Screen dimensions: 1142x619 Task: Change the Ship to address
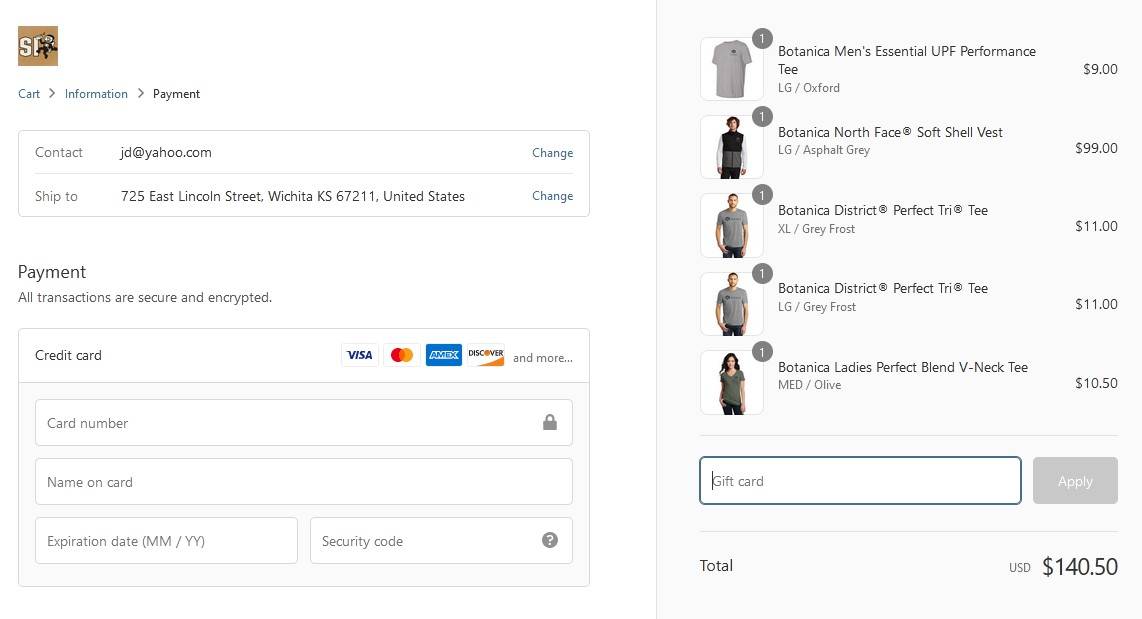(x=552, y=196)
